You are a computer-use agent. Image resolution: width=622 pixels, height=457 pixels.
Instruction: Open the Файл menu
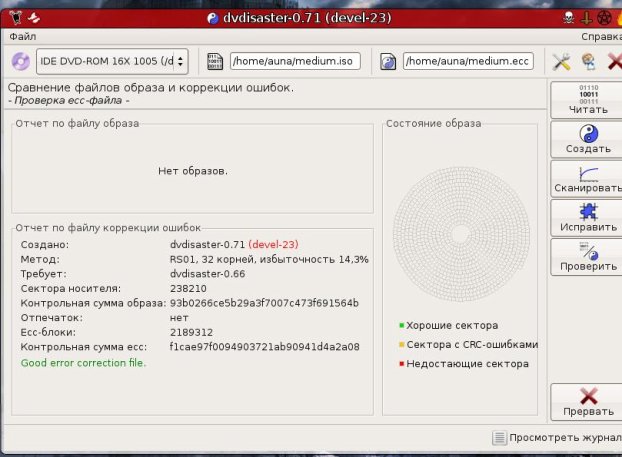click(23, 36)
